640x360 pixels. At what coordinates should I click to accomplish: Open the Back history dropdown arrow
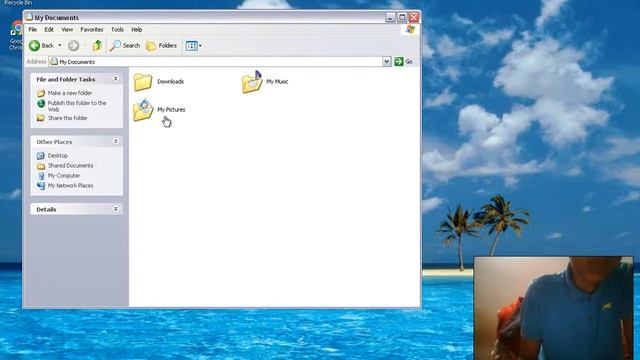60,45
